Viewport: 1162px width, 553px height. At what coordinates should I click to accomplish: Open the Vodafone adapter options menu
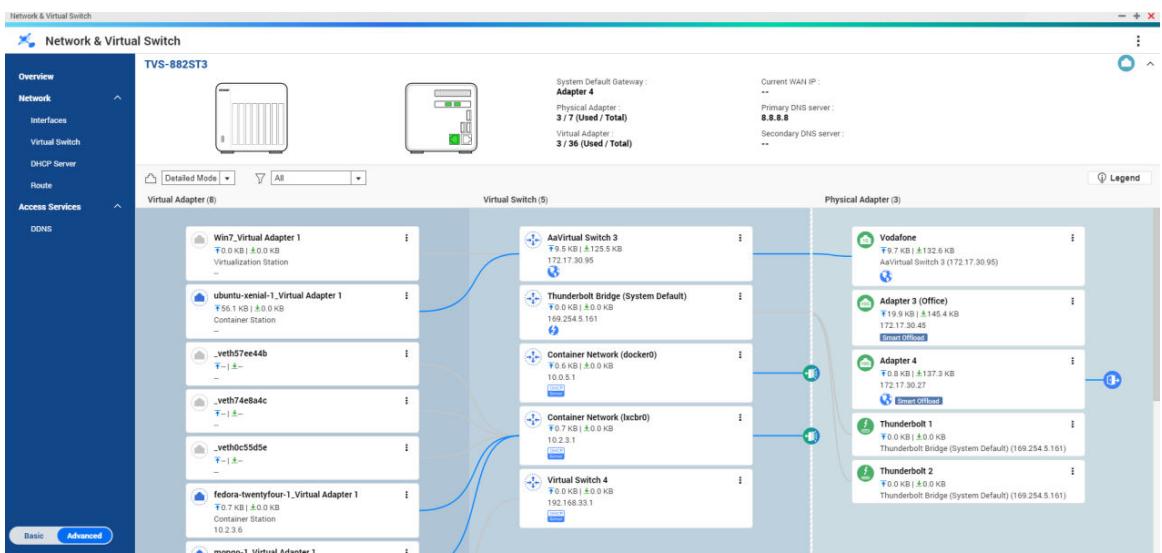point(1072,238)
